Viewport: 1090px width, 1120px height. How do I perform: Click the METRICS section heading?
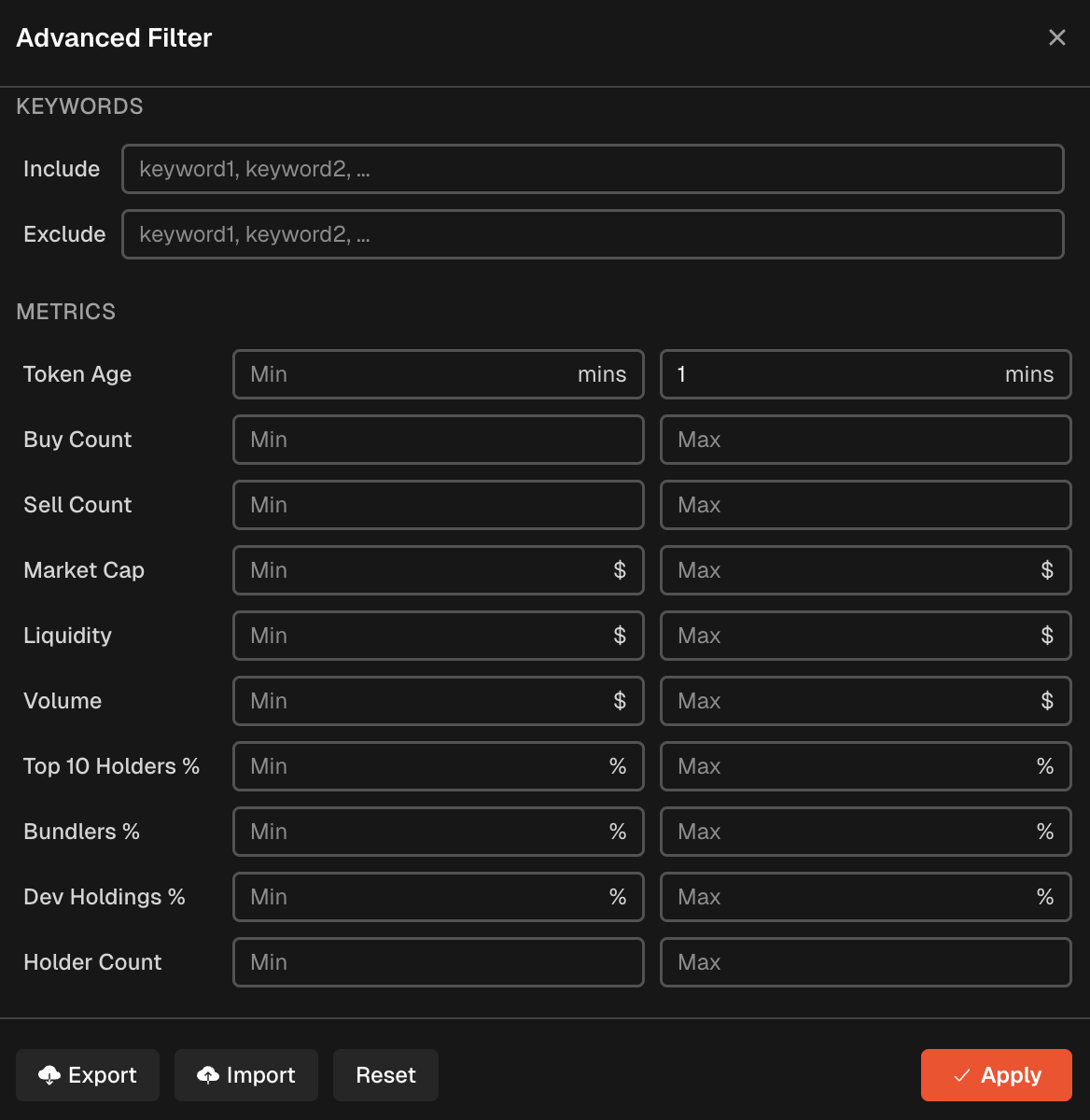(66, 312)
